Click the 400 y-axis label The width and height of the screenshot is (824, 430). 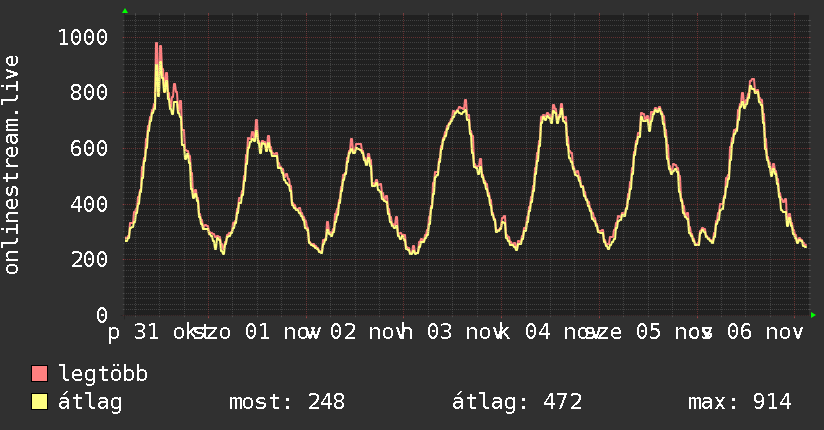tap(89, 204)
